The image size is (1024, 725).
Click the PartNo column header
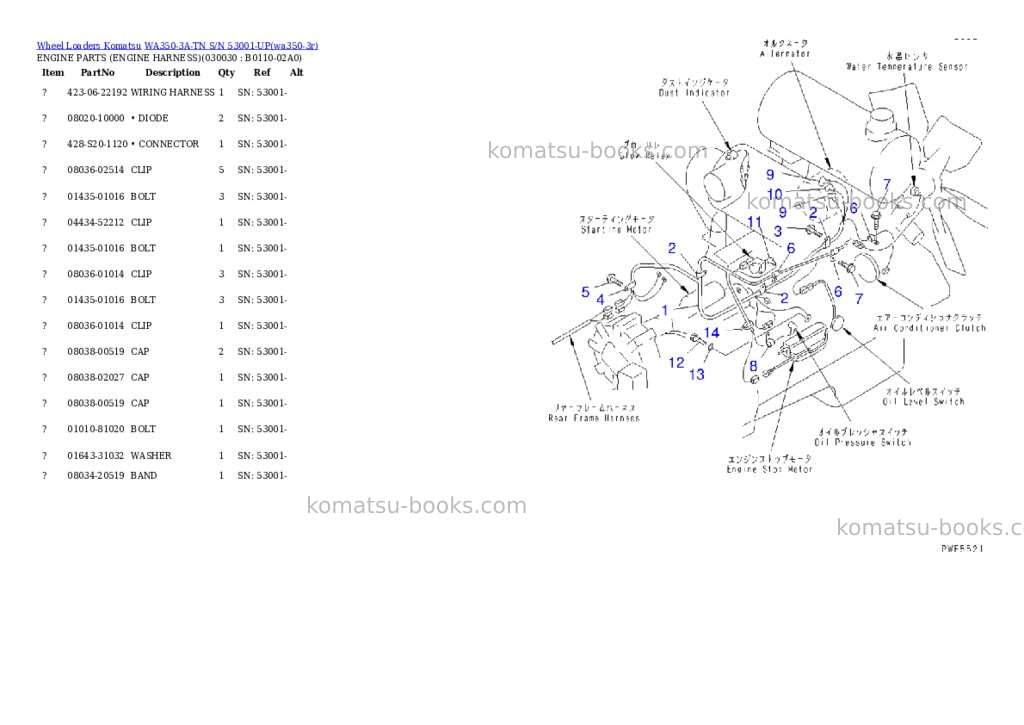click(x=97, y=72)
